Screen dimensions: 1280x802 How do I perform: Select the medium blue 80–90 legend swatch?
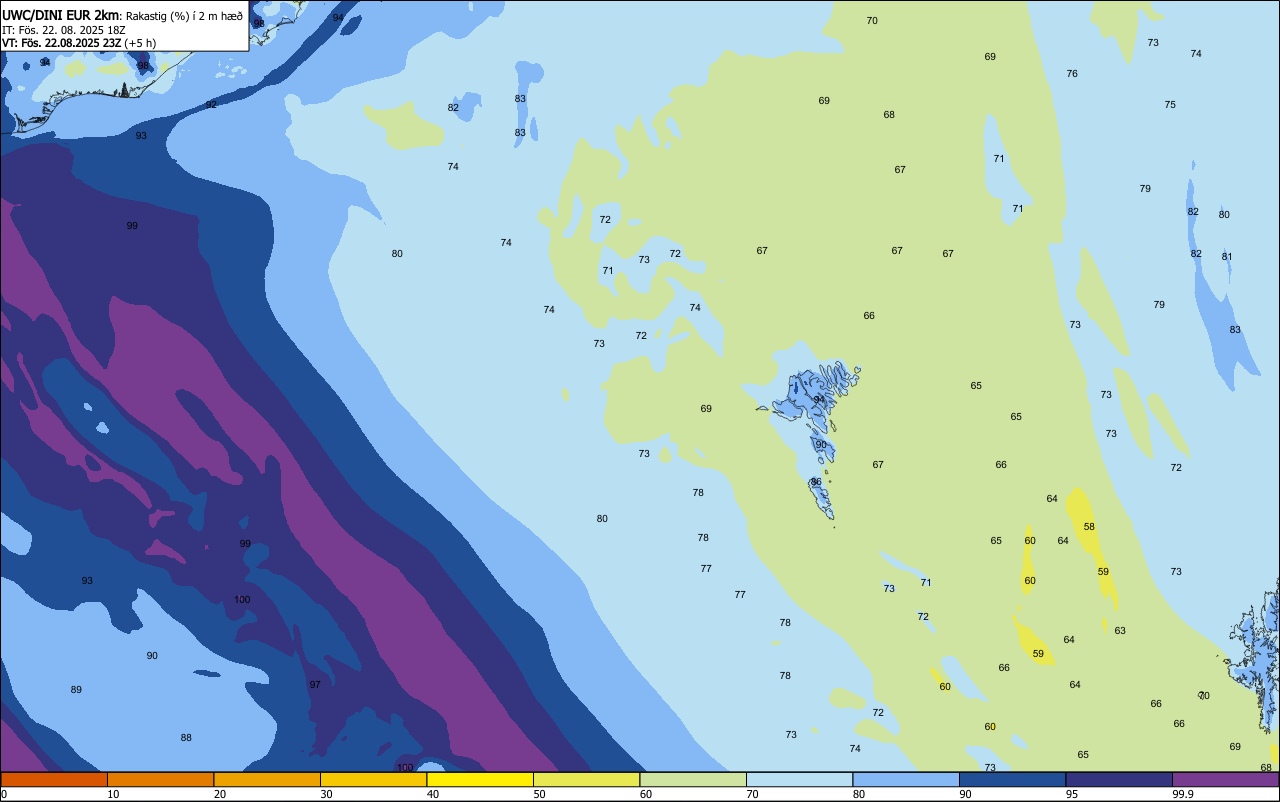906,779
